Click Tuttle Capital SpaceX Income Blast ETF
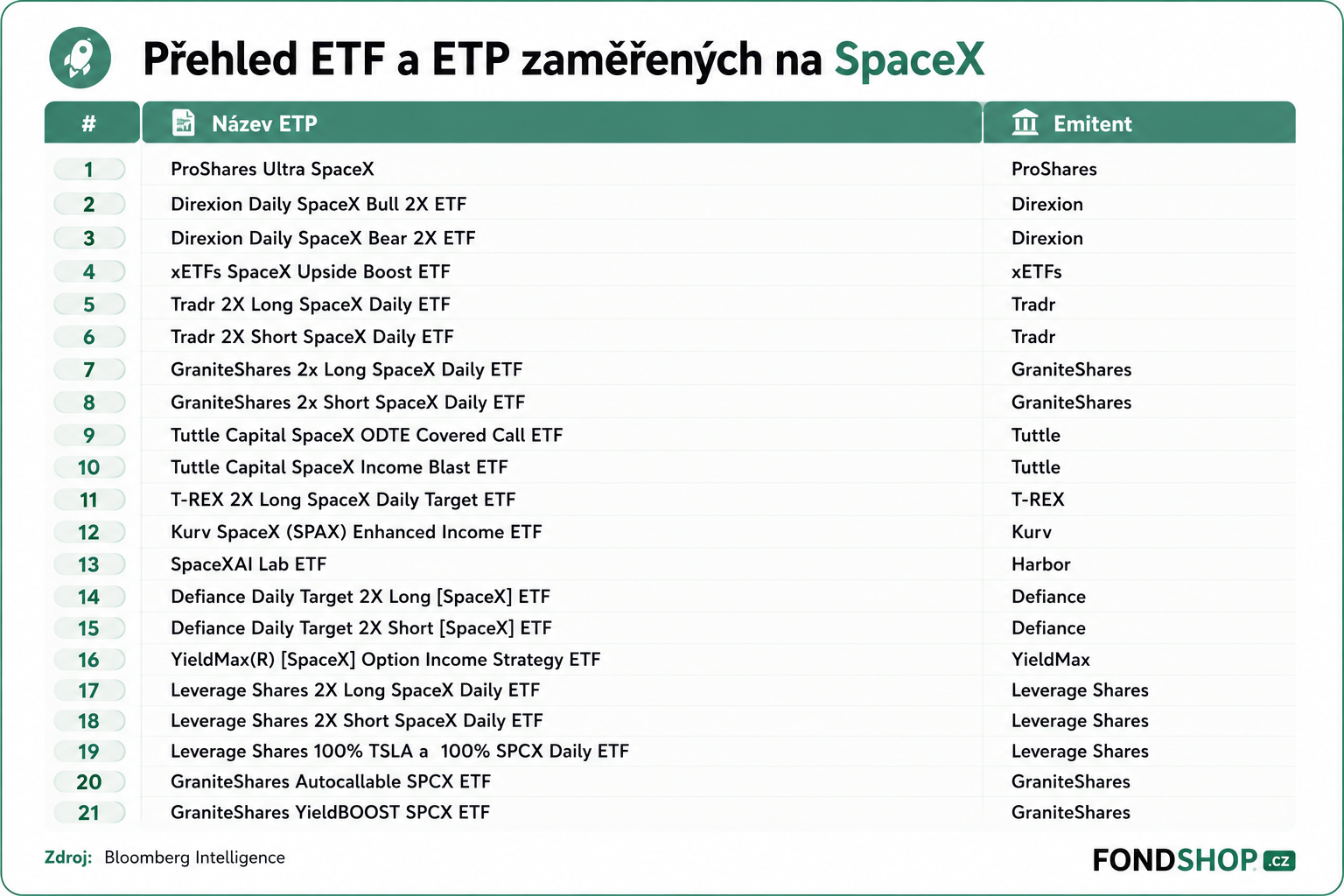 click(339, 467)
